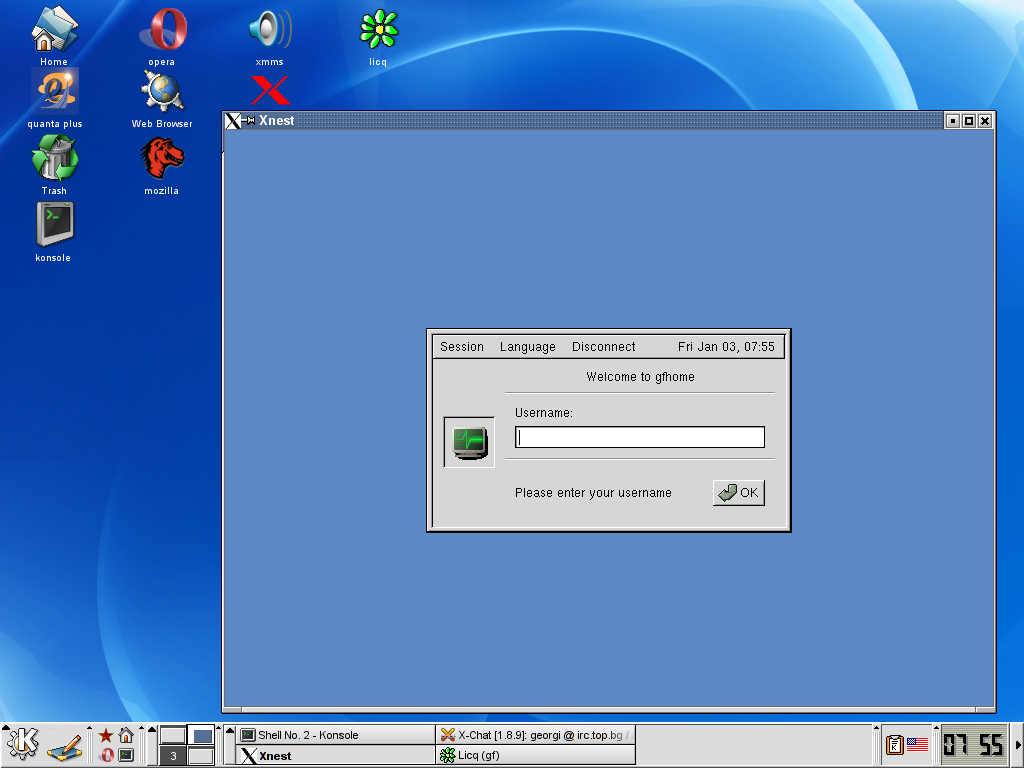Click the red star panel icon

coord(106,735)
